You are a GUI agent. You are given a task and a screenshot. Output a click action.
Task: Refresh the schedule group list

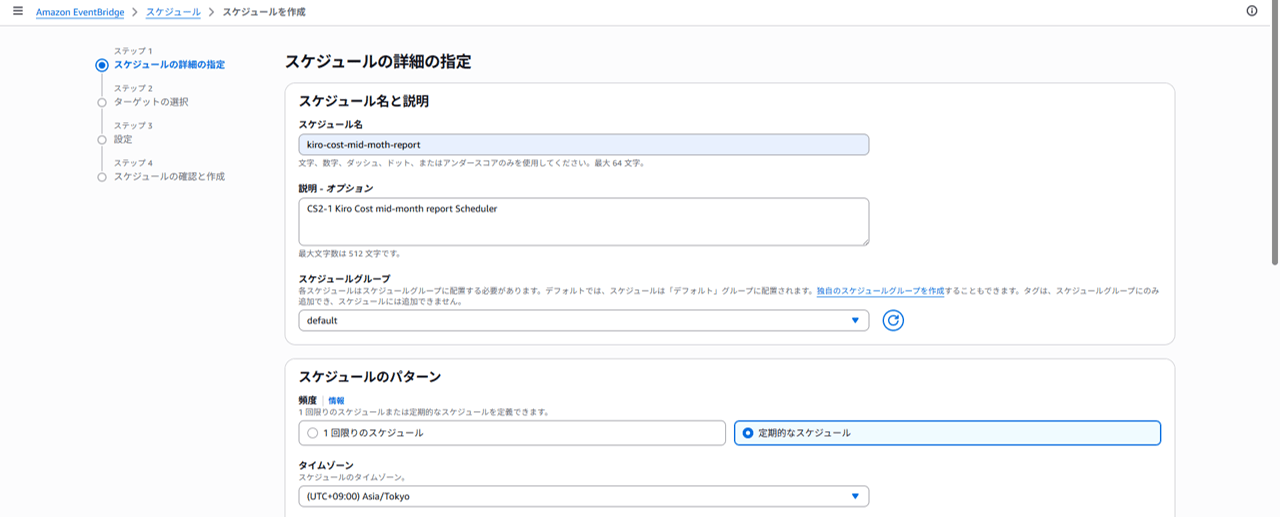coord(893,320)
